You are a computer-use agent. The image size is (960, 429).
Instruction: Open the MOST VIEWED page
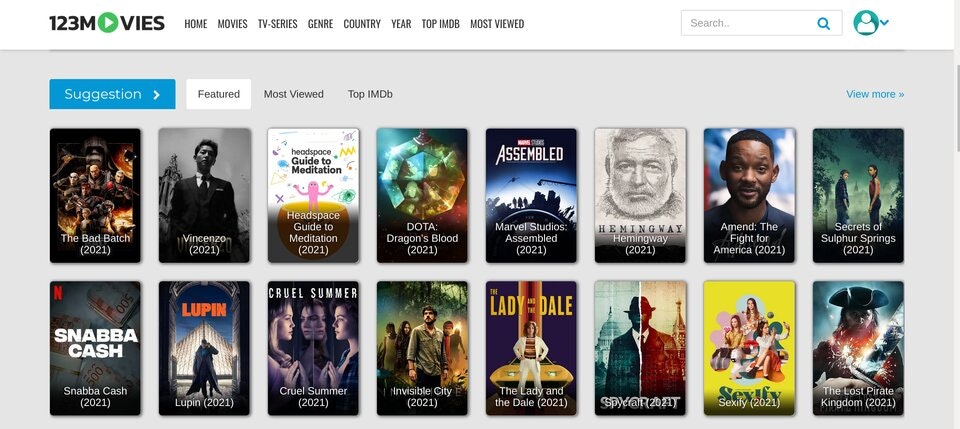(x=497, y=24)
